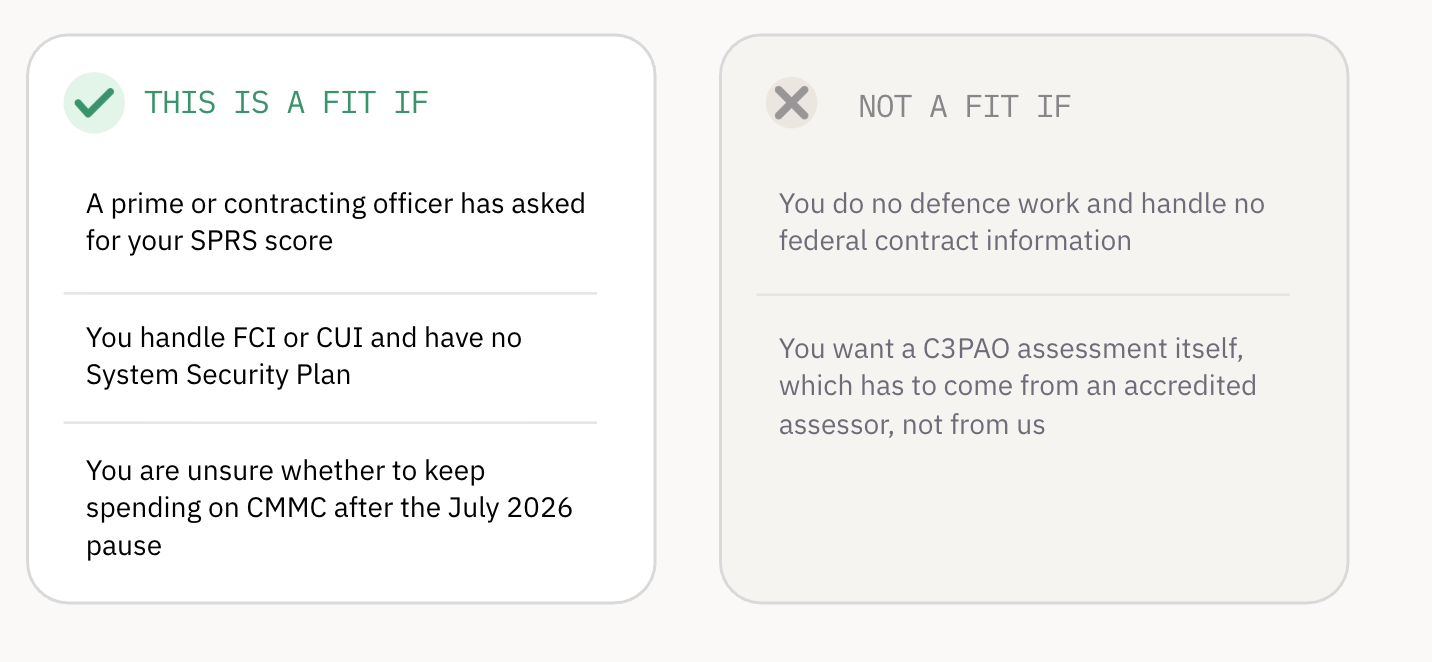Click 'federal contract information' text
The height and width of the screenshot is (662, 1432).
[x=955, y=241]
